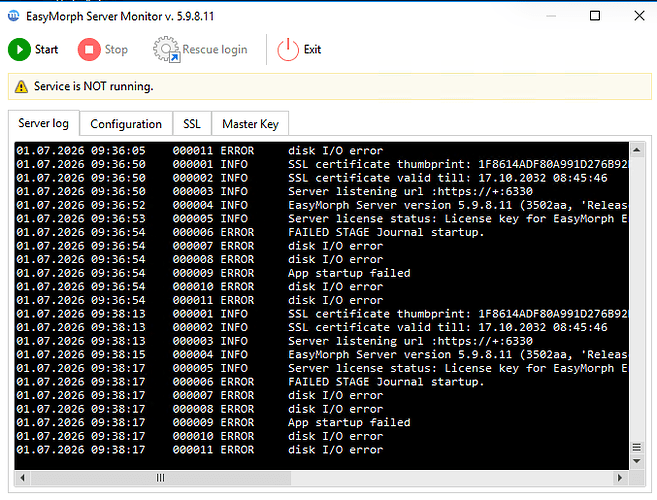Click the Start button label
657x500 pixels.
[46, 49]
